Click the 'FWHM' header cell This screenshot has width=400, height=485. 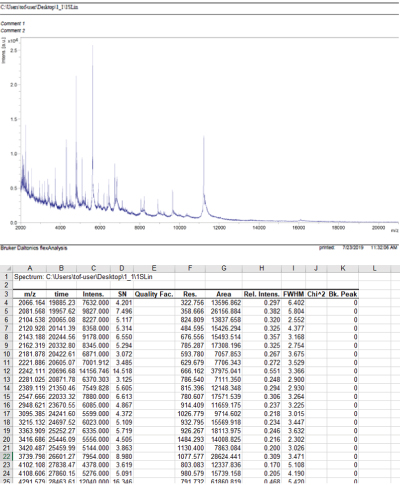point(293,294)
